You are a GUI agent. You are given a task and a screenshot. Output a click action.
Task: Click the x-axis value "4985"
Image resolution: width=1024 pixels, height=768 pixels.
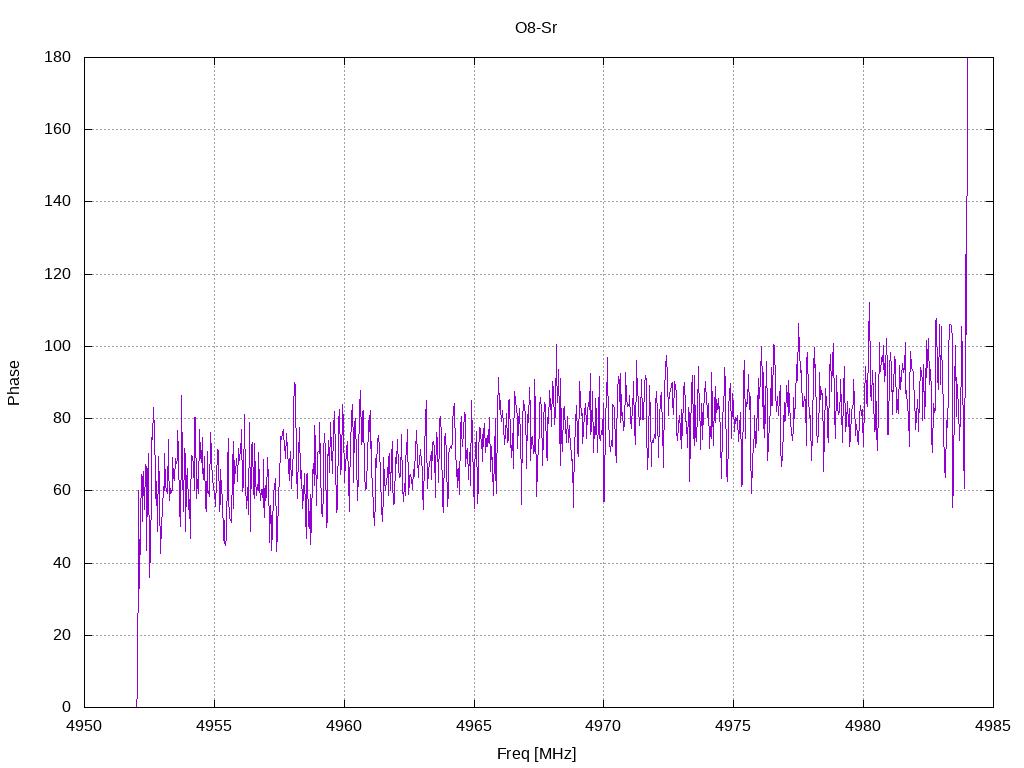[993, 726]
